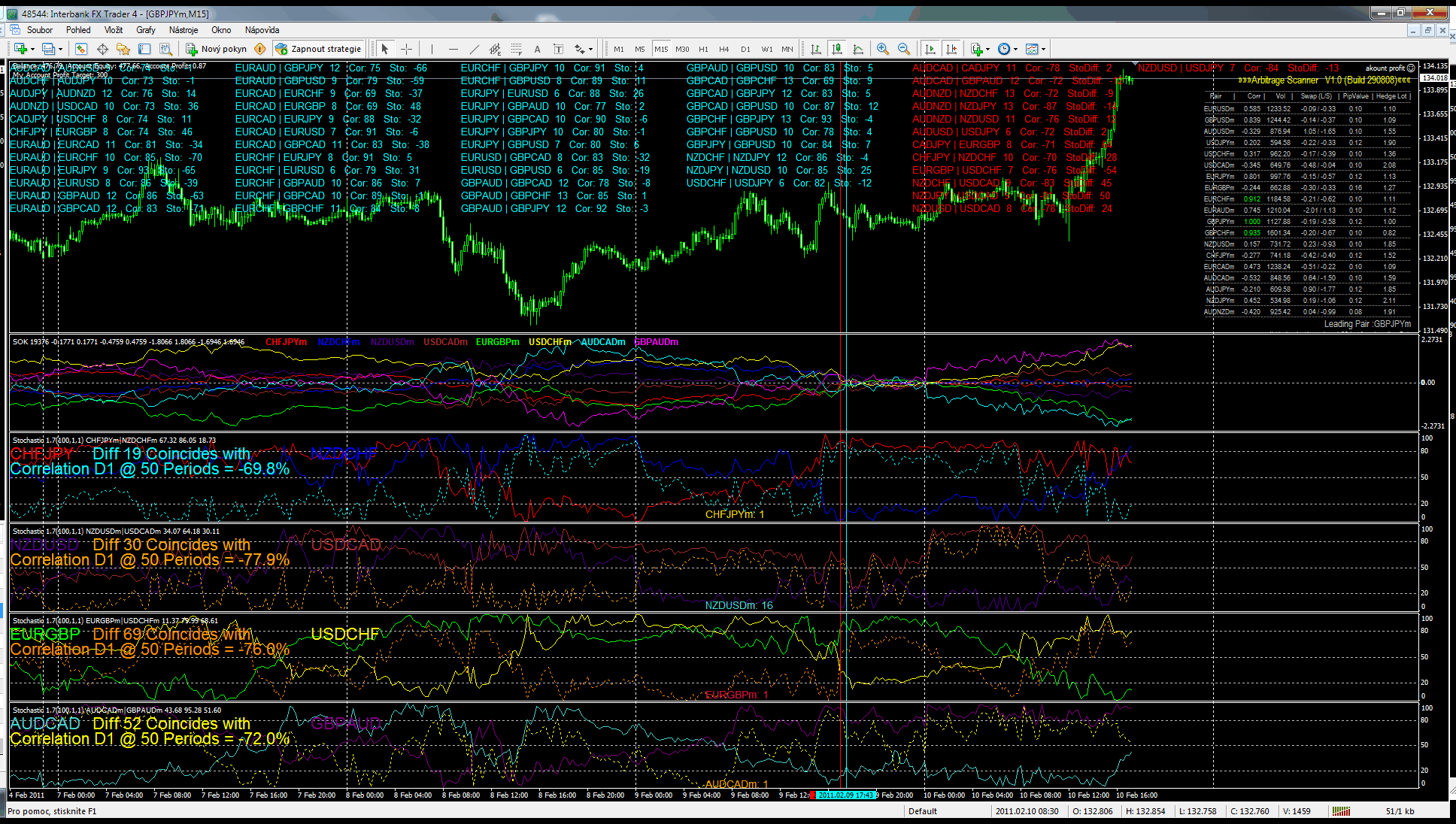Open the Navigator favorites folder icon

tap(123, 49)
